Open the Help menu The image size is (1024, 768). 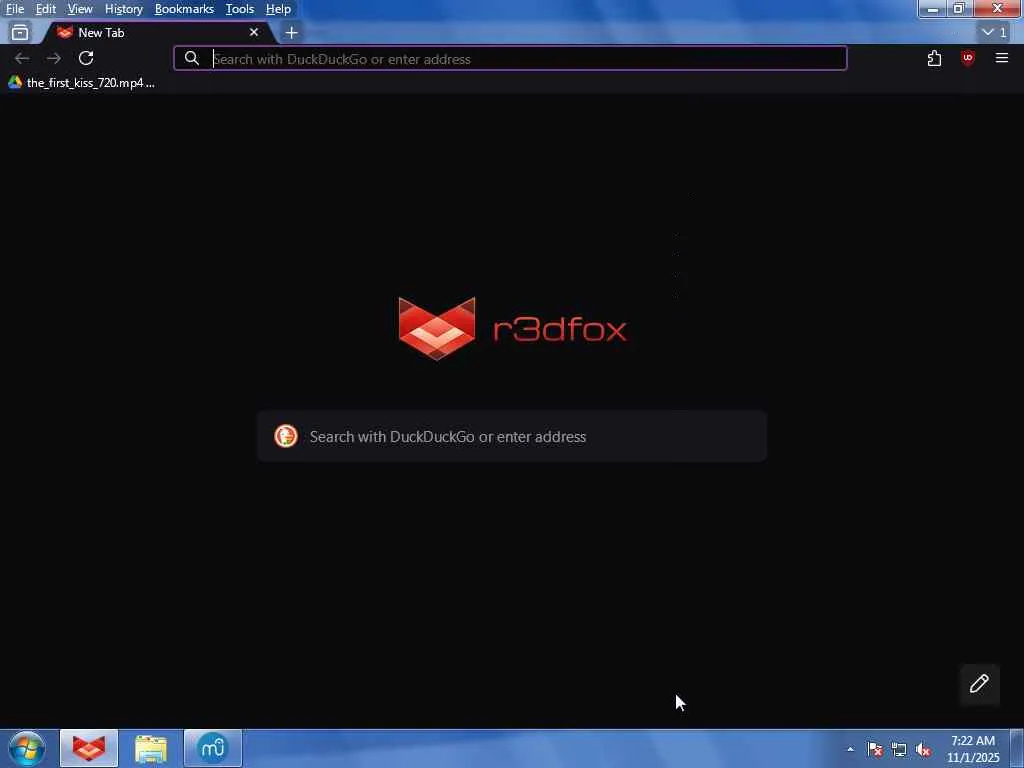(x=278, y=9)
